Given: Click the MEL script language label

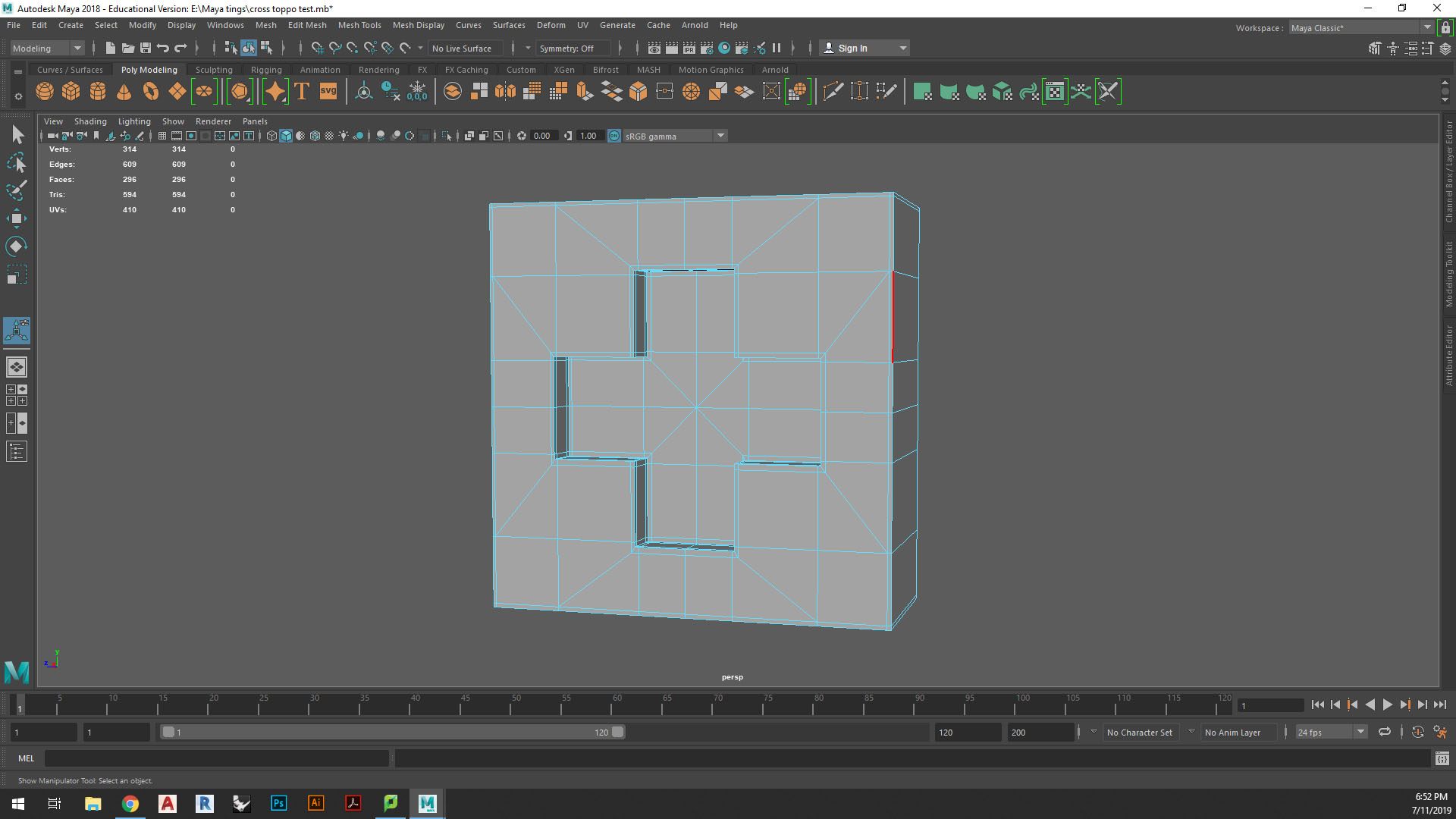Looking at the screenshot, I should [x=27, y=758].
